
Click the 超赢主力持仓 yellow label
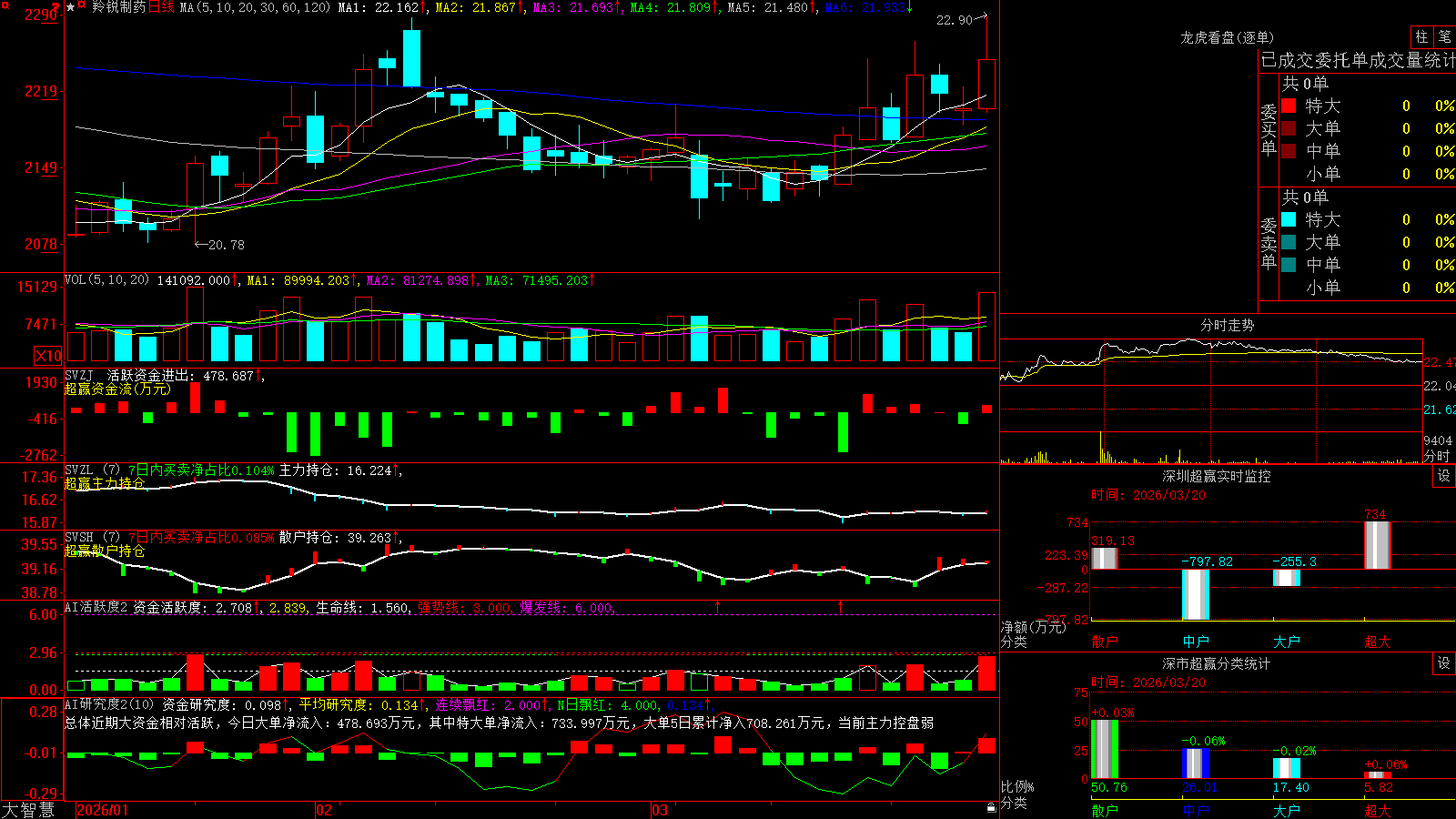click(x=105, y=483)
